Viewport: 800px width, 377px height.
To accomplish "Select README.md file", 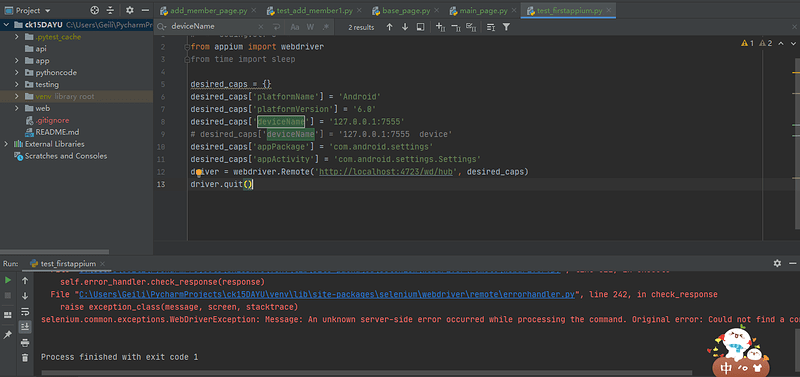I will click(57, 132).
